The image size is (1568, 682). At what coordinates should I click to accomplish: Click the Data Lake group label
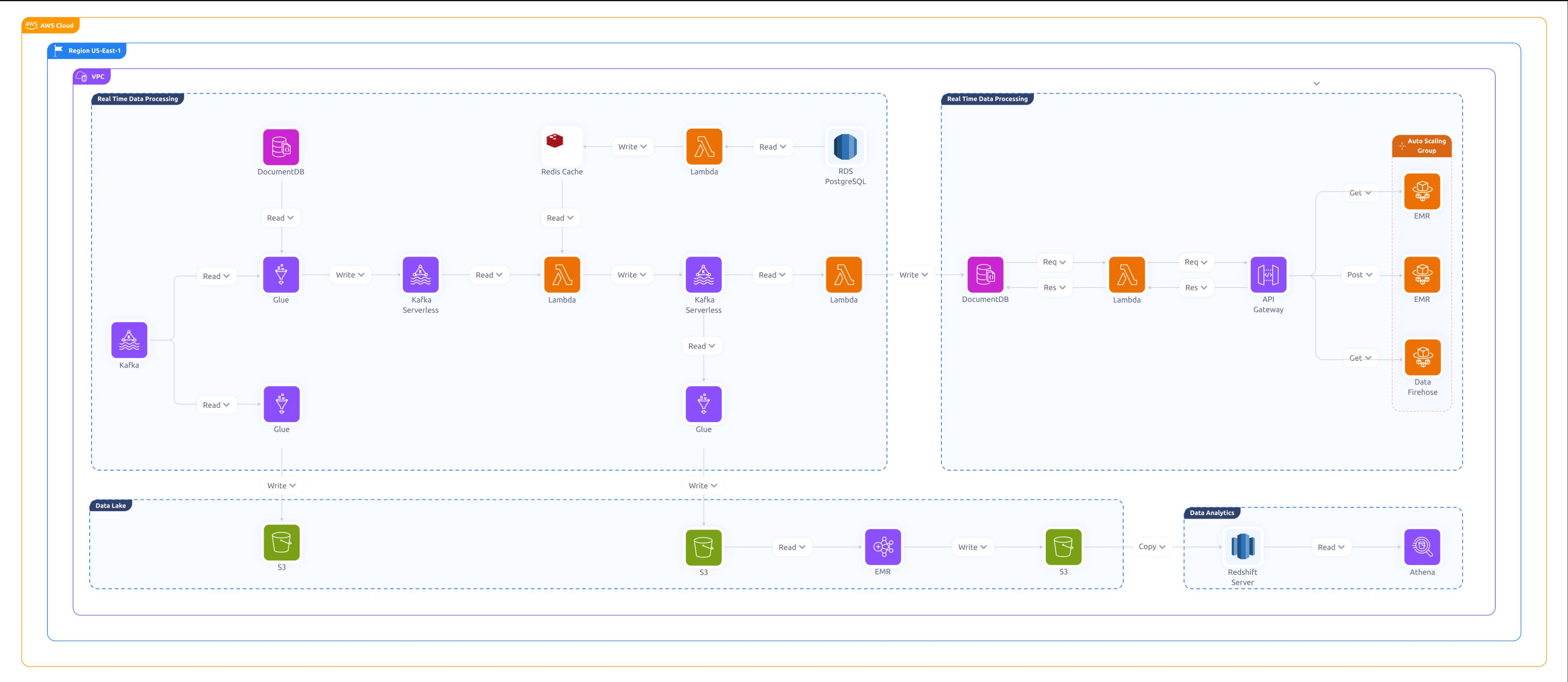pyautogui.click(x=110, y=505)
